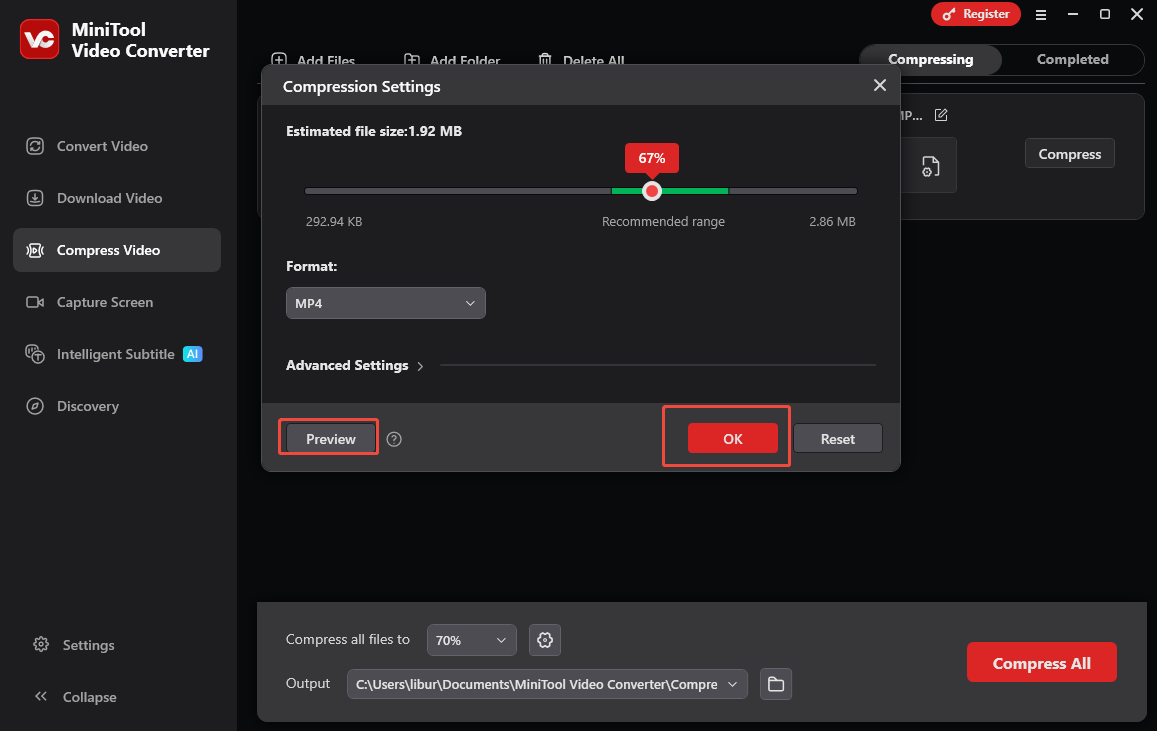Open the output folder browse icon
Image resolution: width=1157 pixels, height=731 pixels.
776,684
